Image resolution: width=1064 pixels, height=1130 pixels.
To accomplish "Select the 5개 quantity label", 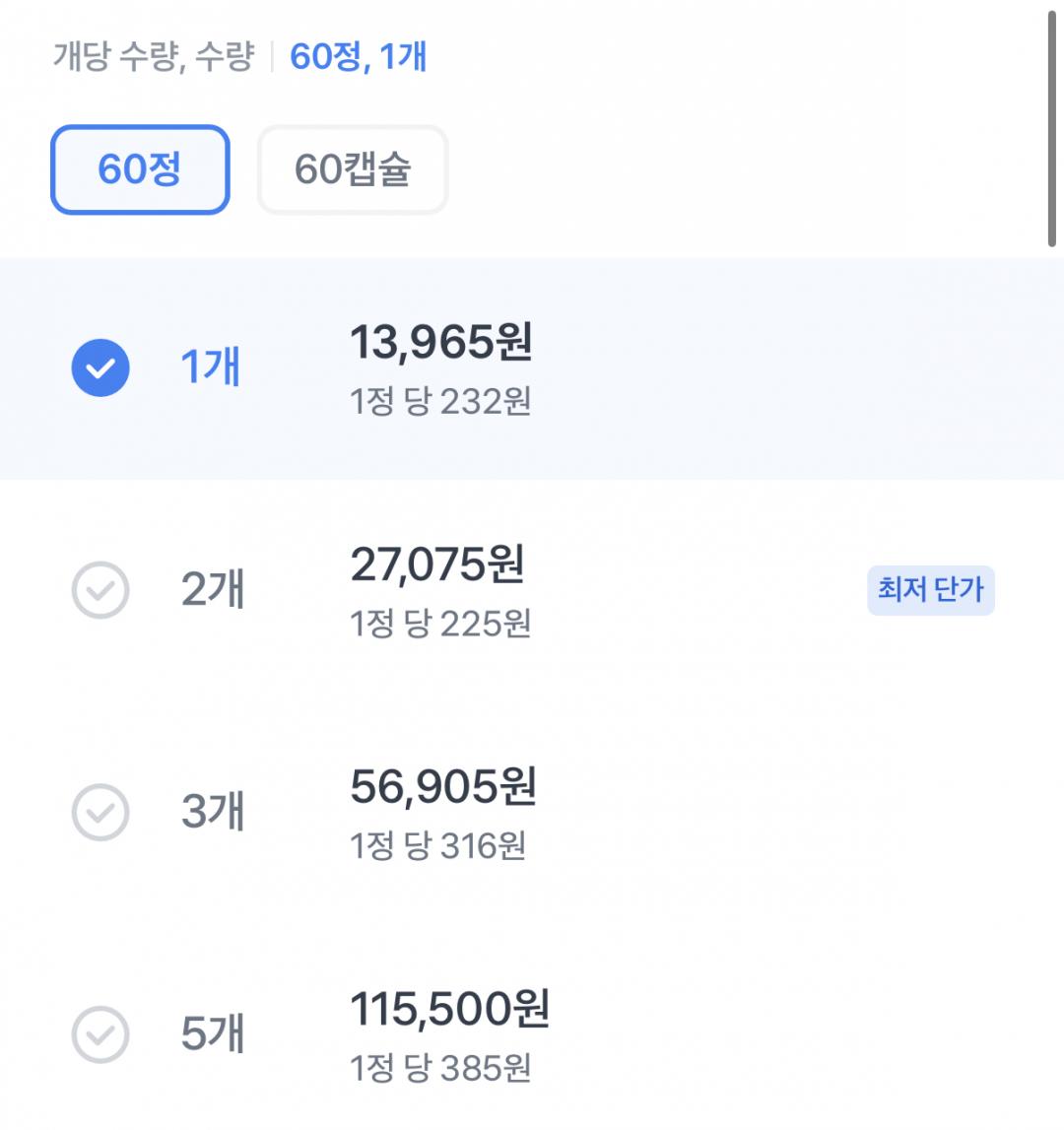I will (213, 1034).
